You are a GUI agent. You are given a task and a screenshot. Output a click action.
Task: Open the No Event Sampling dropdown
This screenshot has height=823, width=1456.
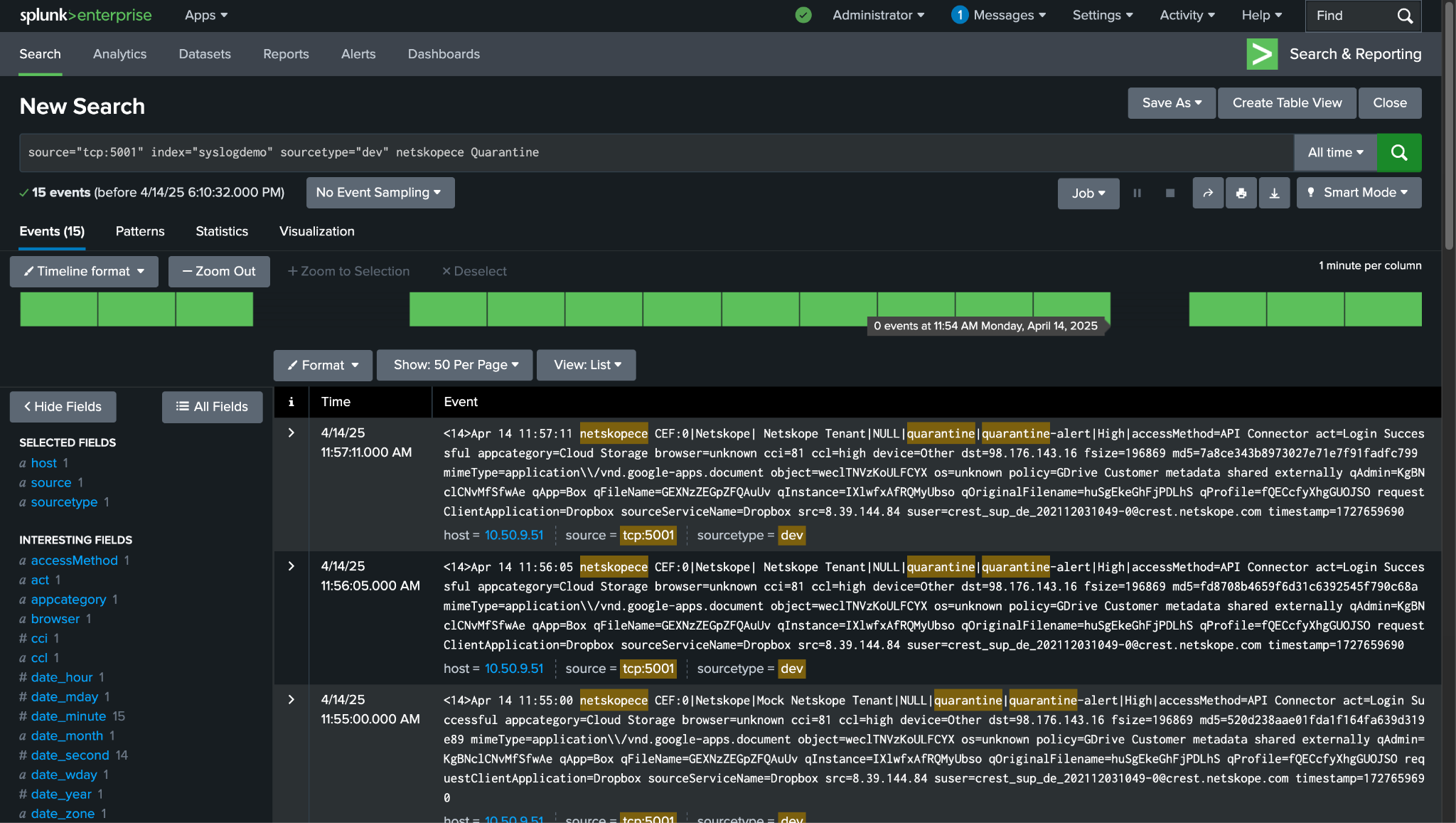click(380, 193)
